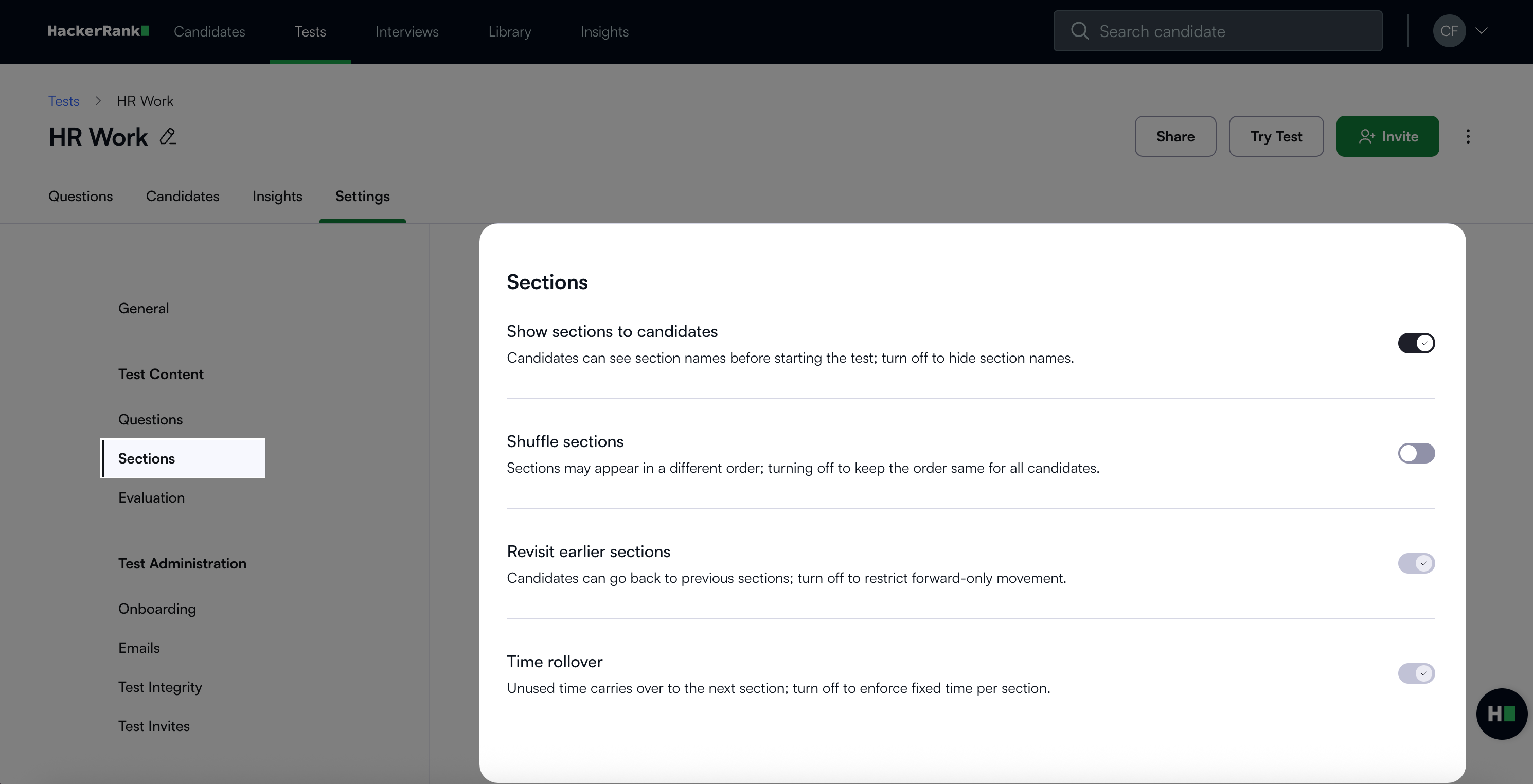Image resolution: width=1533 pixels, height=784 pixels.
Task: Switch to the test's Questions tab
Action: pos(80,197)
